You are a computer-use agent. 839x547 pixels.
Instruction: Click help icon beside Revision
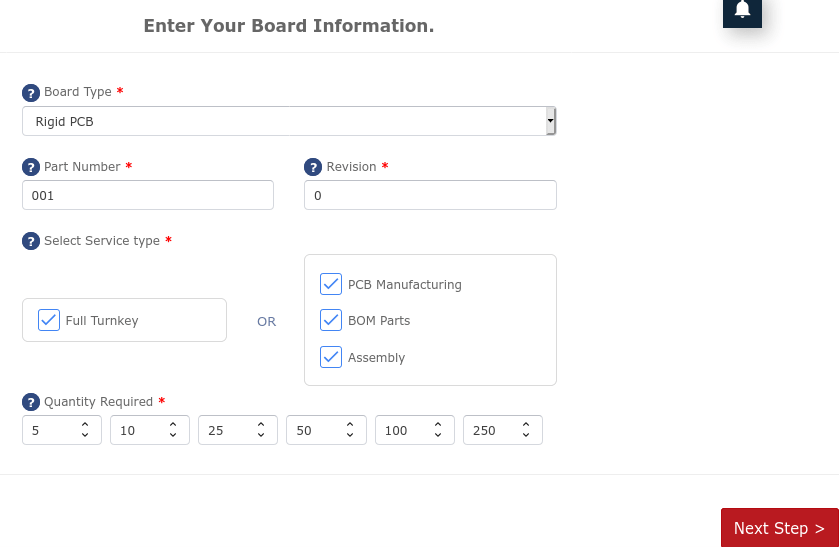(313, 168)
